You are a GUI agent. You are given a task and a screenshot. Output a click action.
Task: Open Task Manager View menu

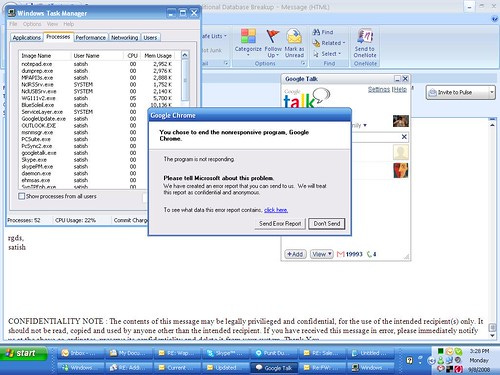(52, 24)
